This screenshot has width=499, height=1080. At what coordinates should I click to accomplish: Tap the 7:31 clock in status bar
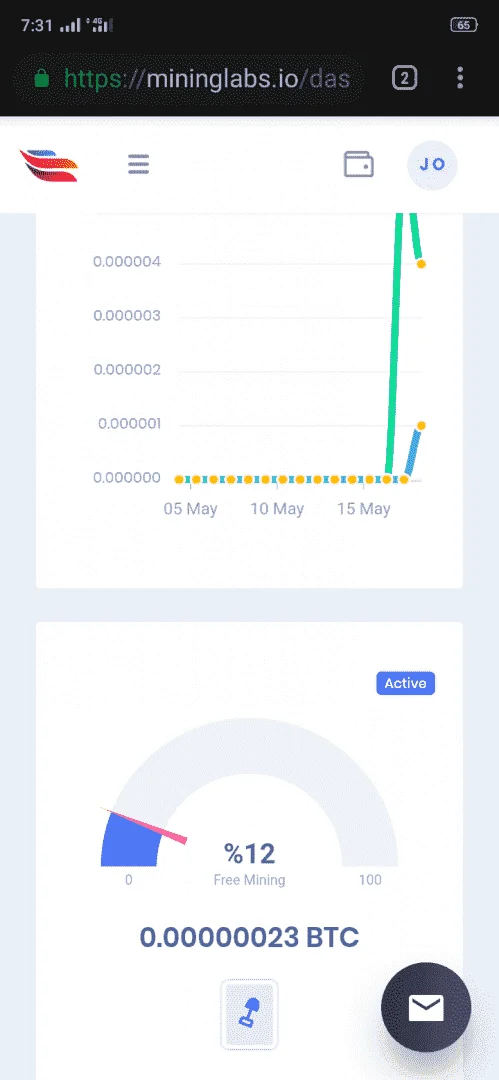click(x=37, y=25)
